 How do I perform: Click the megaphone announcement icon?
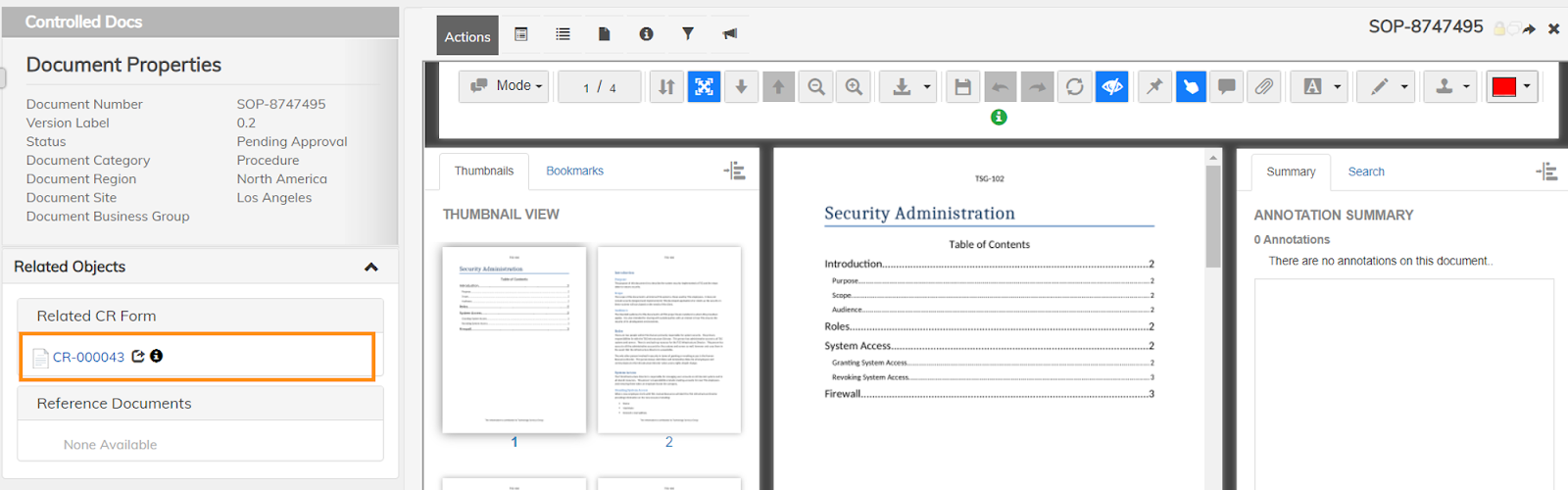point(730,34)
